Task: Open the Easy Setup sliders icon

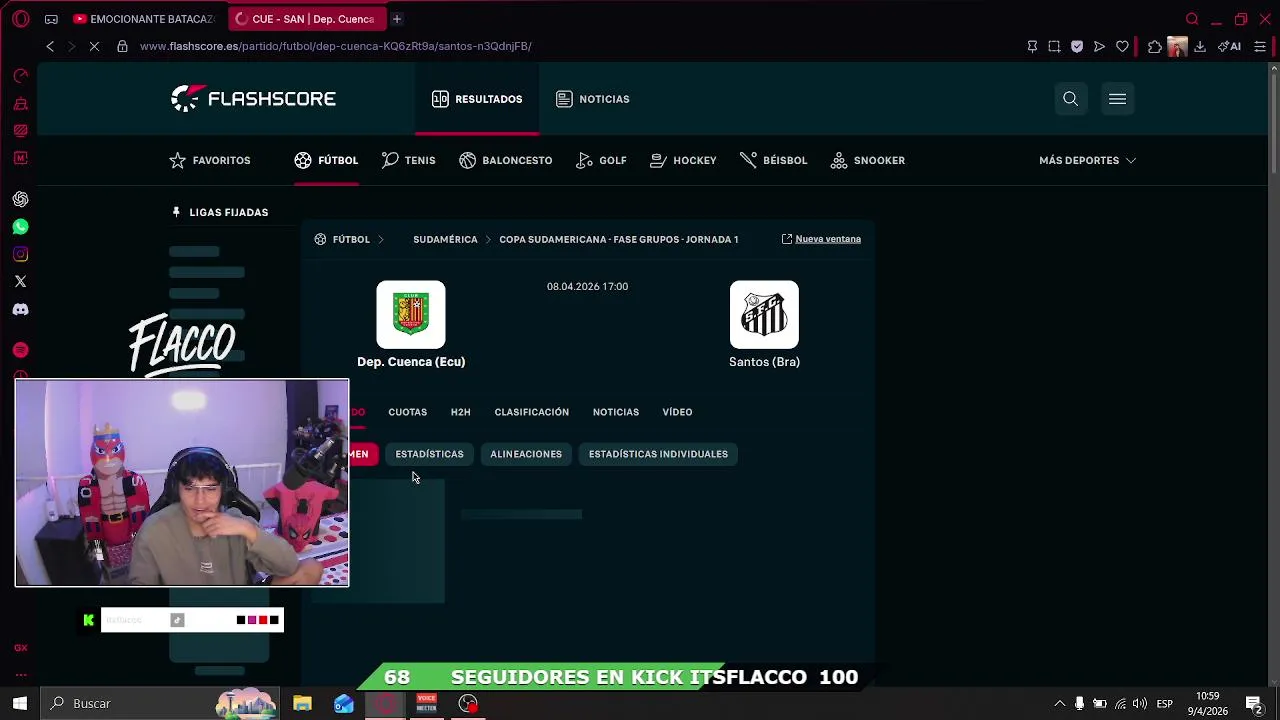Action: coord(1260,46)
